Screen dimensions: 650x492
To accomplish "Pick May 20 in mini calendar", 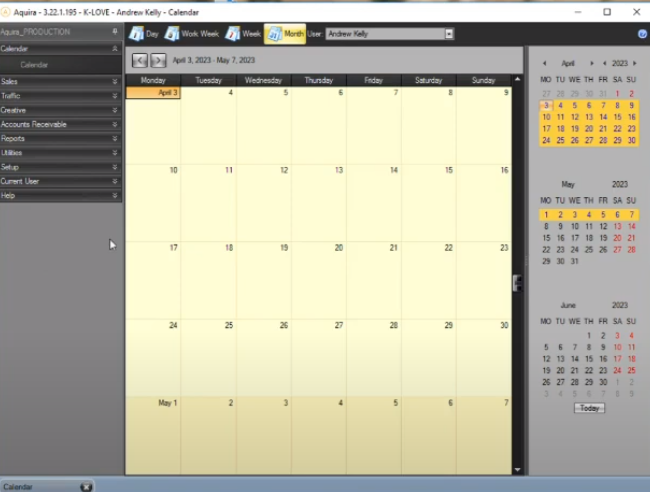I will click(617, 238).
